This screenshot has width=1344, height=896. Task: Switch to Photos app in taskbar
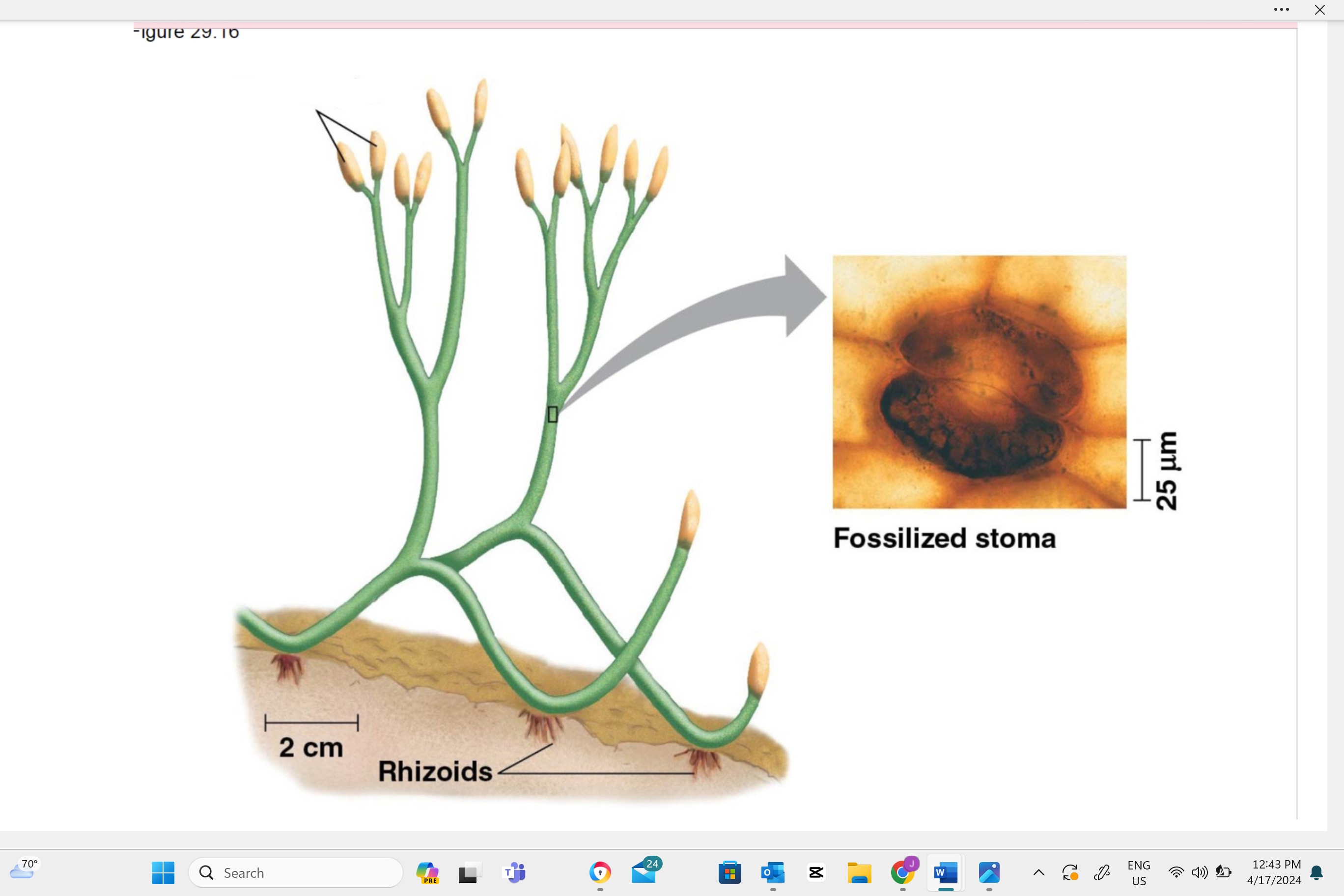coord(989,872)
